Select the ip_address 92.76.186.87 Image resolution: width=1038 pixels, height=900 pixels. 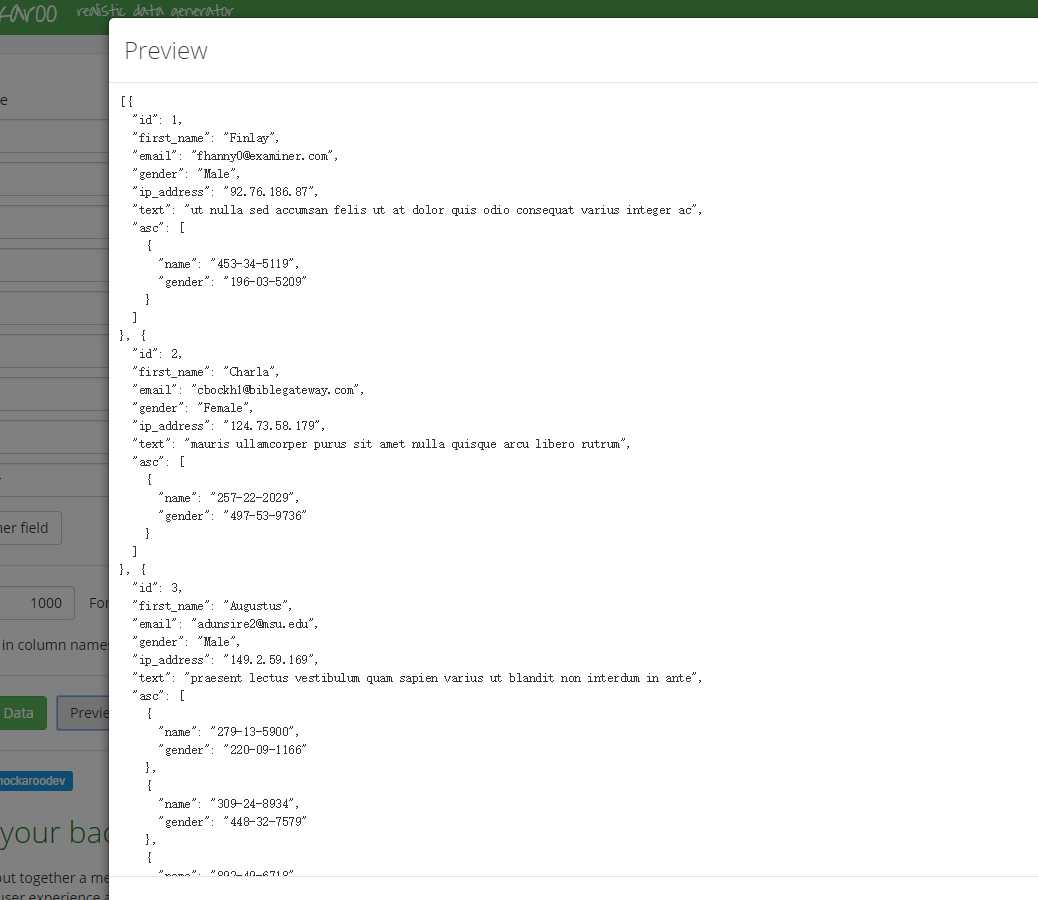pyautogui.click(x=270, y=192)
